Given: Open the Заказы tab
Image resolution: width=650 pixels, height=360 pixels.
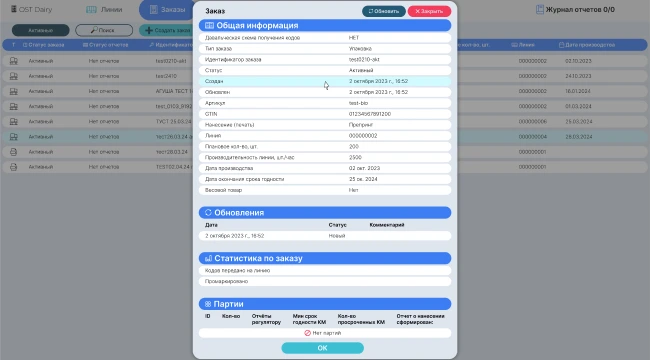Looking at the screenshot, I should (167, 10).
